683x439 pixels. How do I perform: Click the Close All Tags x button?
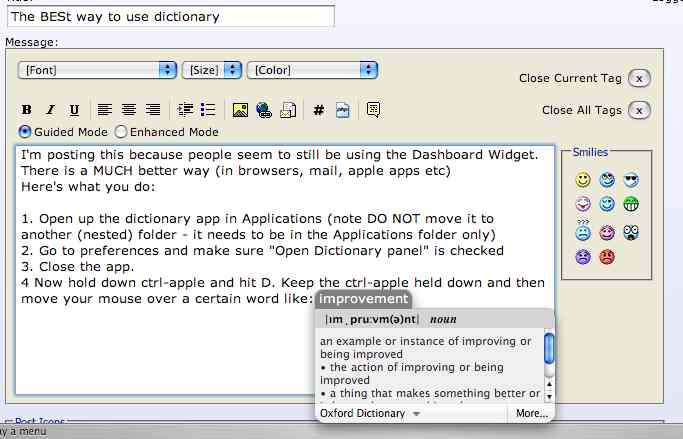(639, 110)
